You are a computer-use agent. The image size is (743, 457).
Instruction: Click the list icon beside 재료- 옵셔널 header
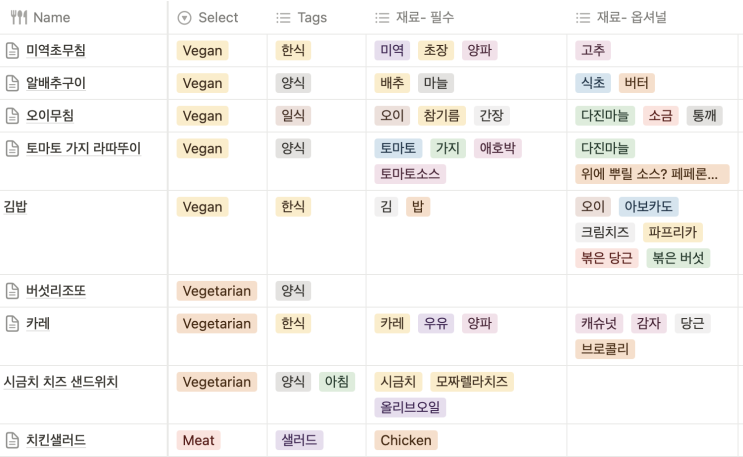[x=583, y=18]
